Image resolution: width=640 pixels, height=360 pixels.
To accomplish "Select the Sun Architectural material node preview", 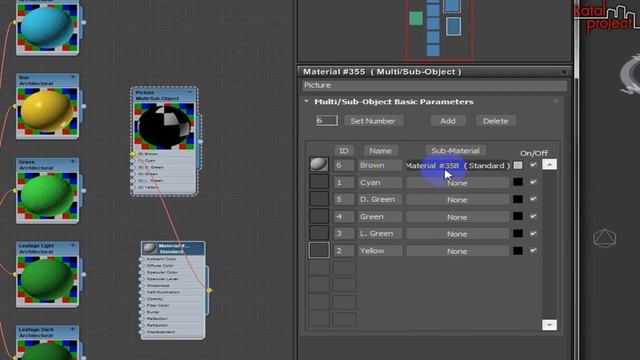I will (47, 111).
